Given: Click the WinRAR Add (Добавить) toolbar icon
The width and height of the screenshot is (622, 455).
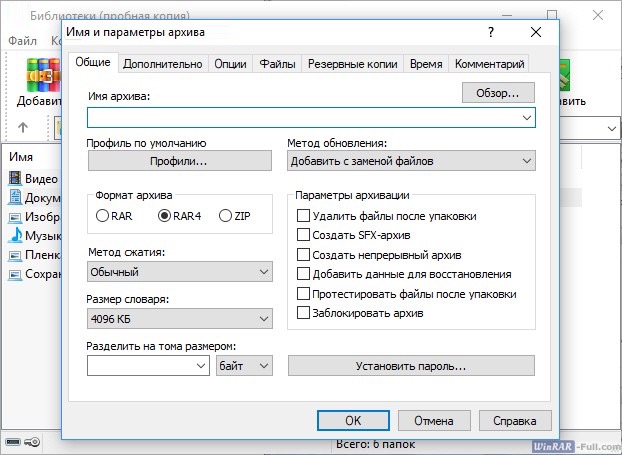Looking at the screenshot, I should click(43, 75).
